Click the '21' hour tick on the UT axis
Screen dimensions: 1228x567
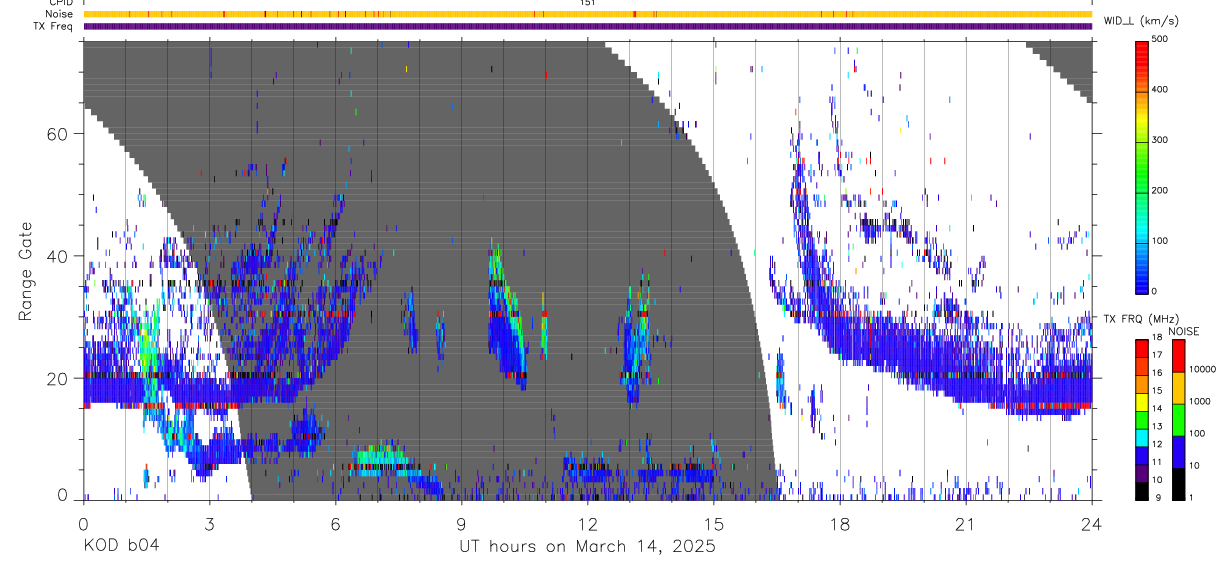(x=966, y=524)
